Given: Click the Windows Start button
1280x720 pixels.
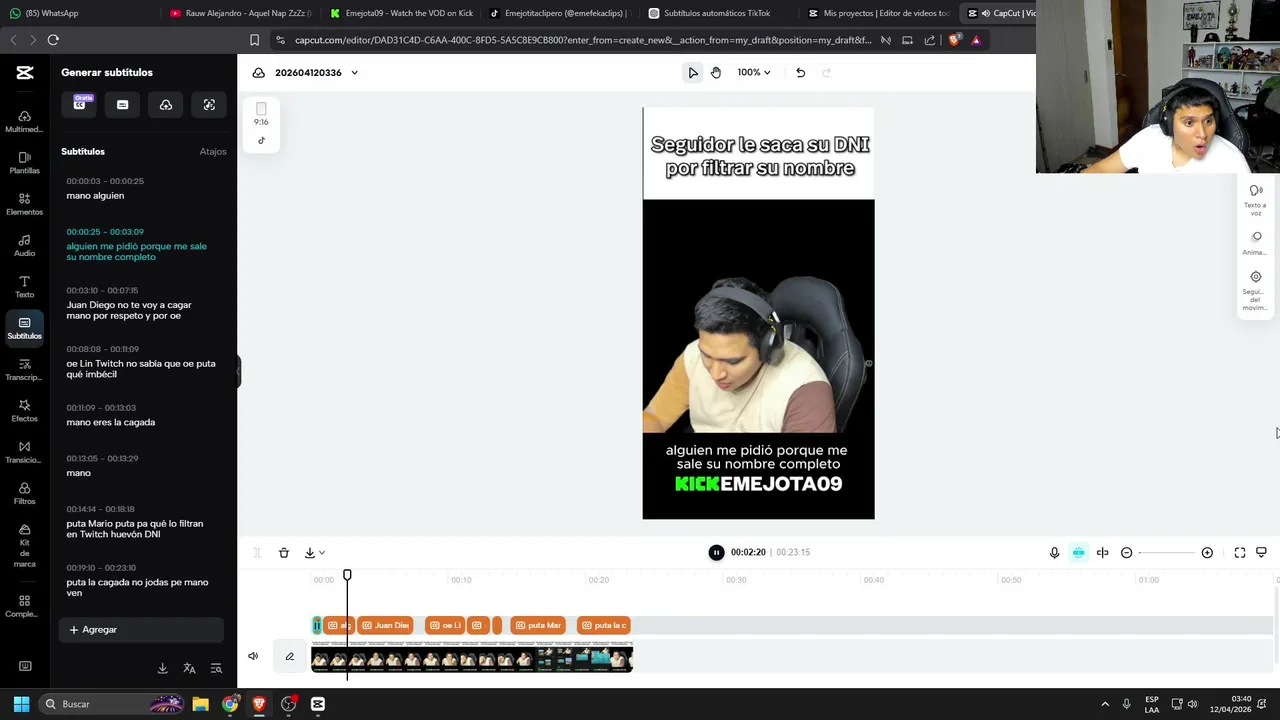Looking at the screenshot, I should [x=21, y=704].
